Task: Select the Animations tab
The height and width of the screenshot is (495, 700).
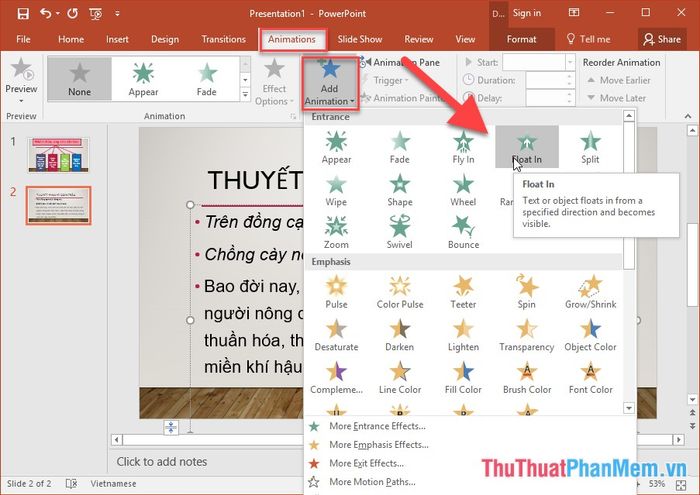Action: [292, 39]
